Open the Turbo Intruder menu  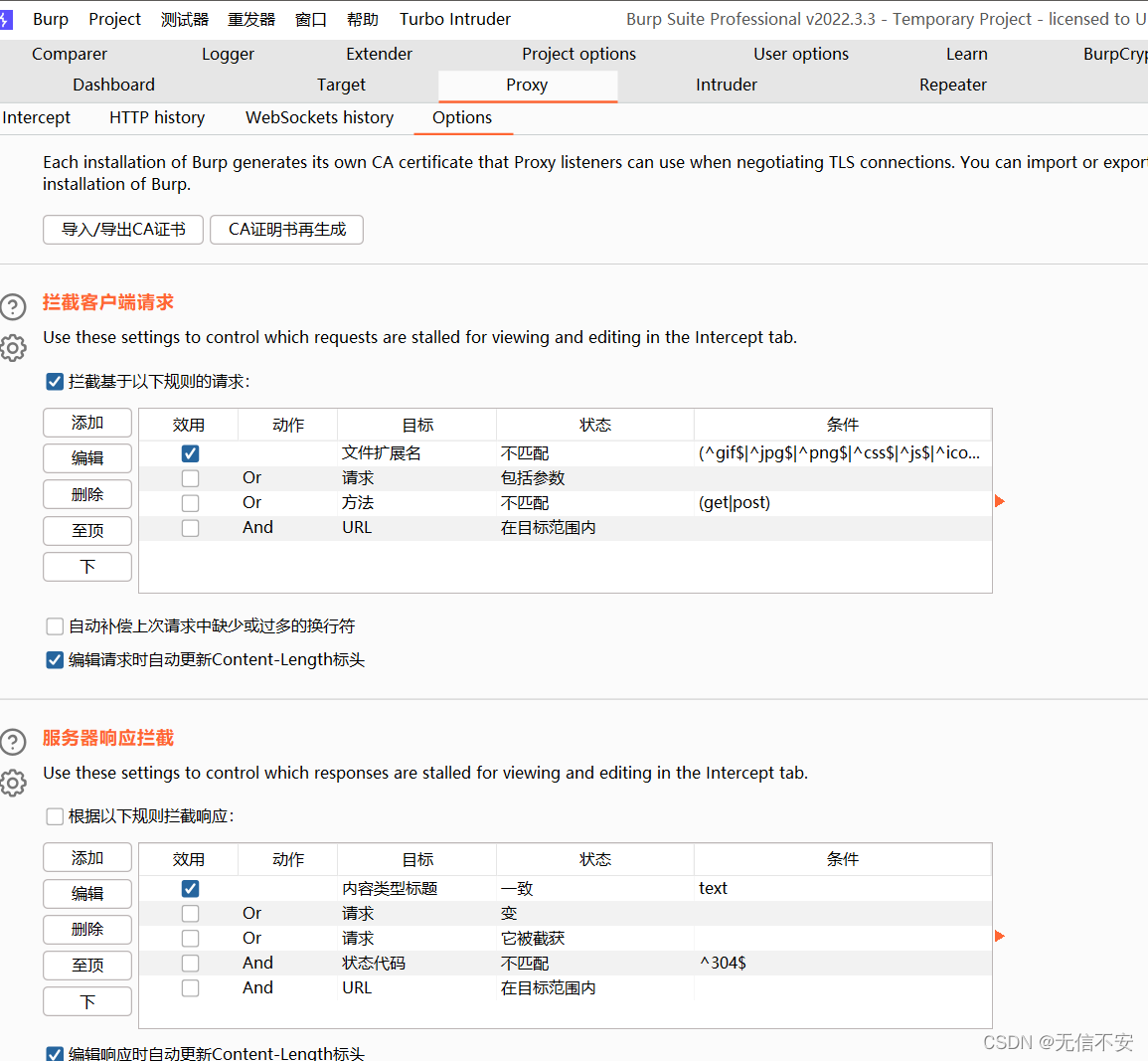click(454, 19)
